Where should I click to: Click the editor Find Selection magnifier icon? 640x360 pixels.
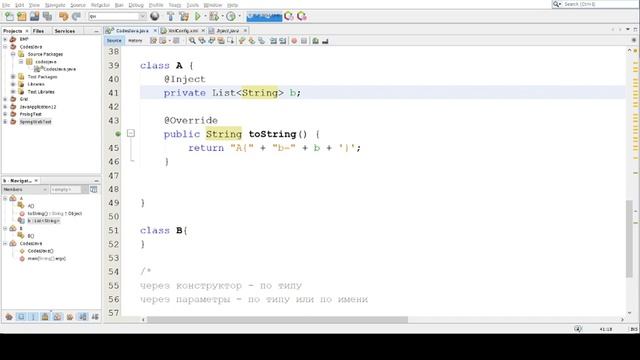click(x=192, y=41)
